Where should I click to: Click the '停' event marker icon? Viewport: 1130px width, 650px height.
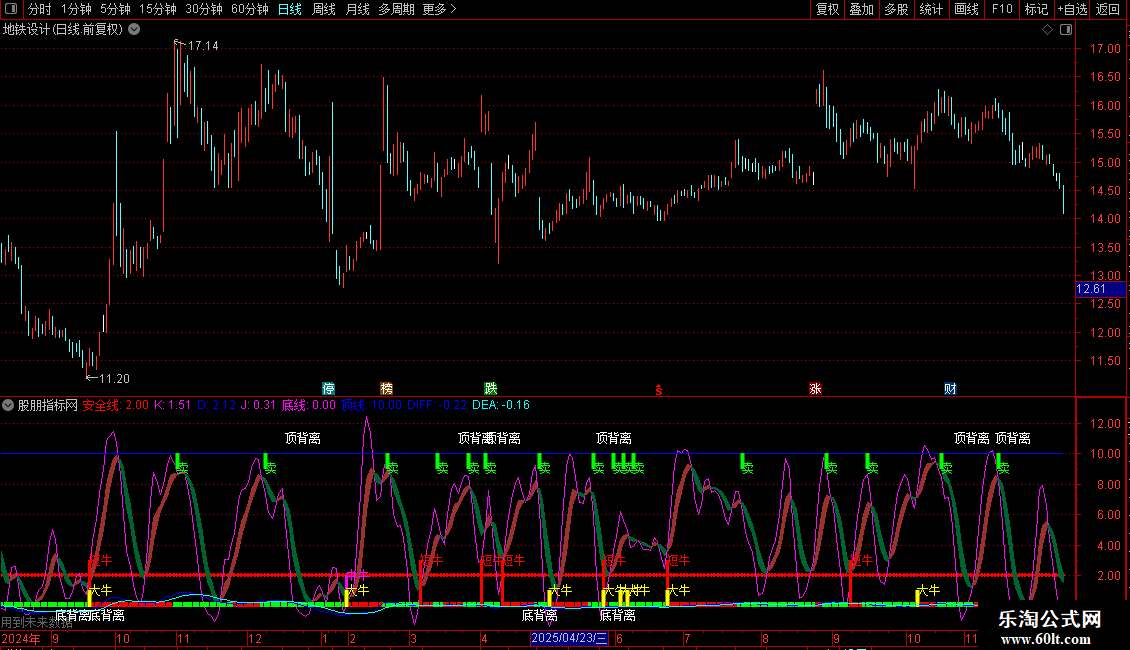click(x=328, y=388)
